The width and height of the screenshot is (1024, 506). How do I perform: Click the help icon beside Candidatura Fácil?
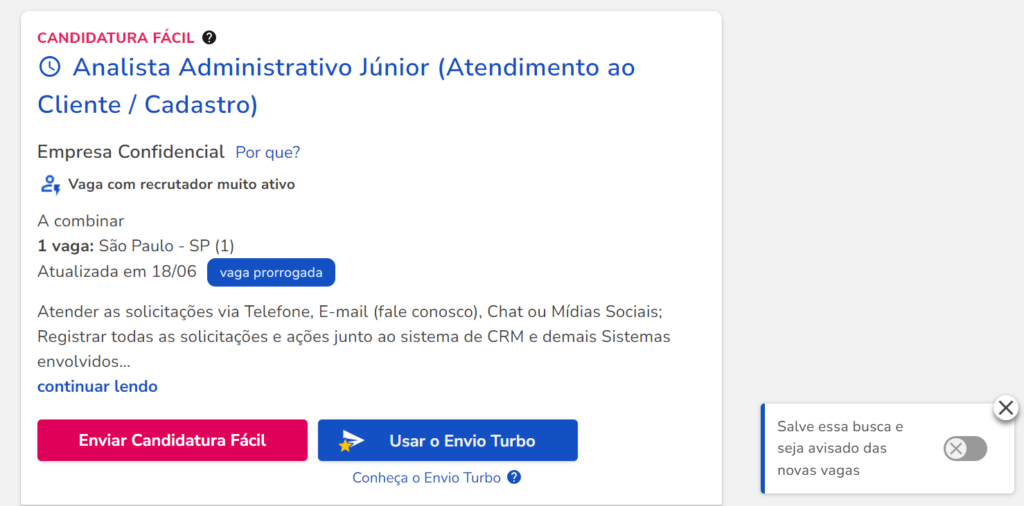pyautogui.click(x=209, y=37)
